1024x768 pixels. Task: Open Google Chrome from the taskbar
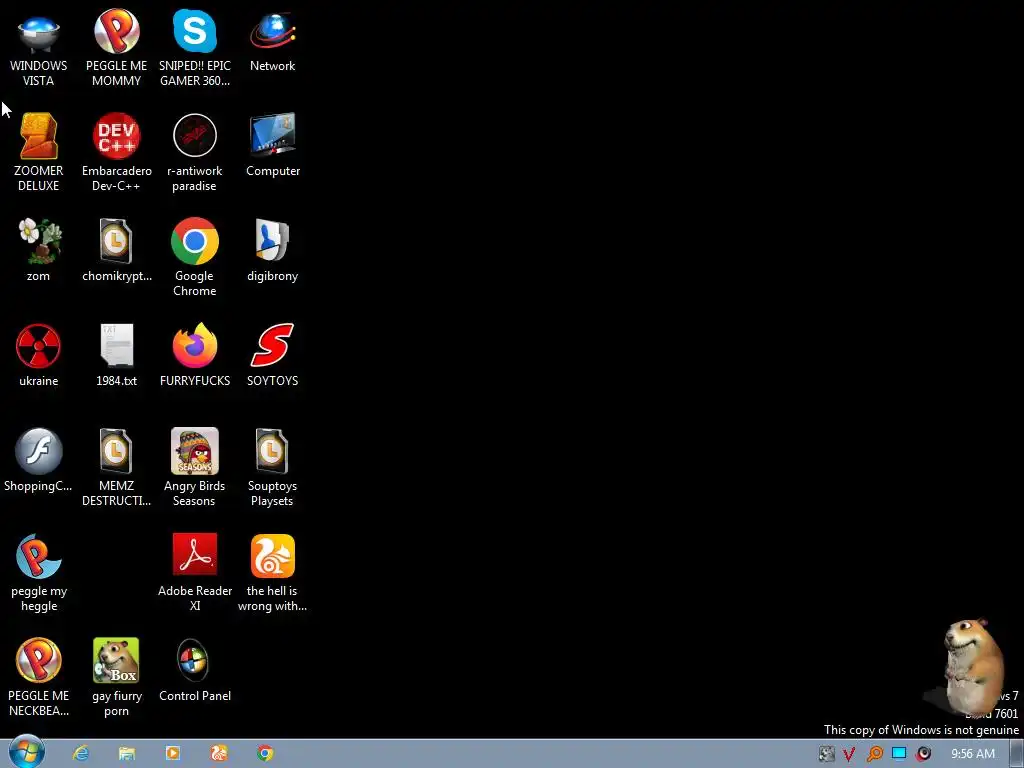[x=264, y=754]
